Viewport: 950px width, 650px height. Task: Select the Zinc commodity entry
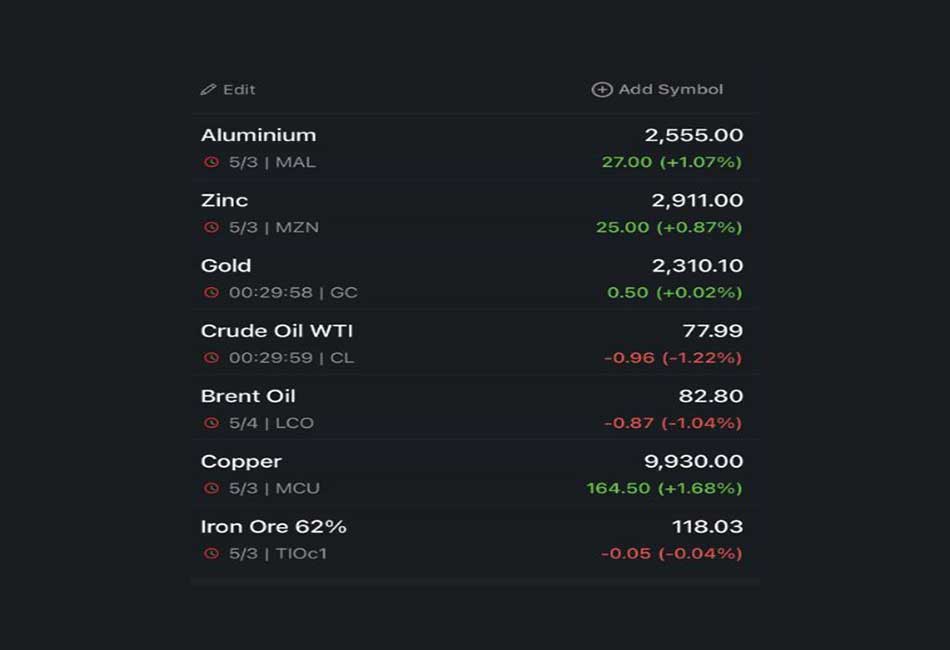pyautogui.click(x=475, y=213)
